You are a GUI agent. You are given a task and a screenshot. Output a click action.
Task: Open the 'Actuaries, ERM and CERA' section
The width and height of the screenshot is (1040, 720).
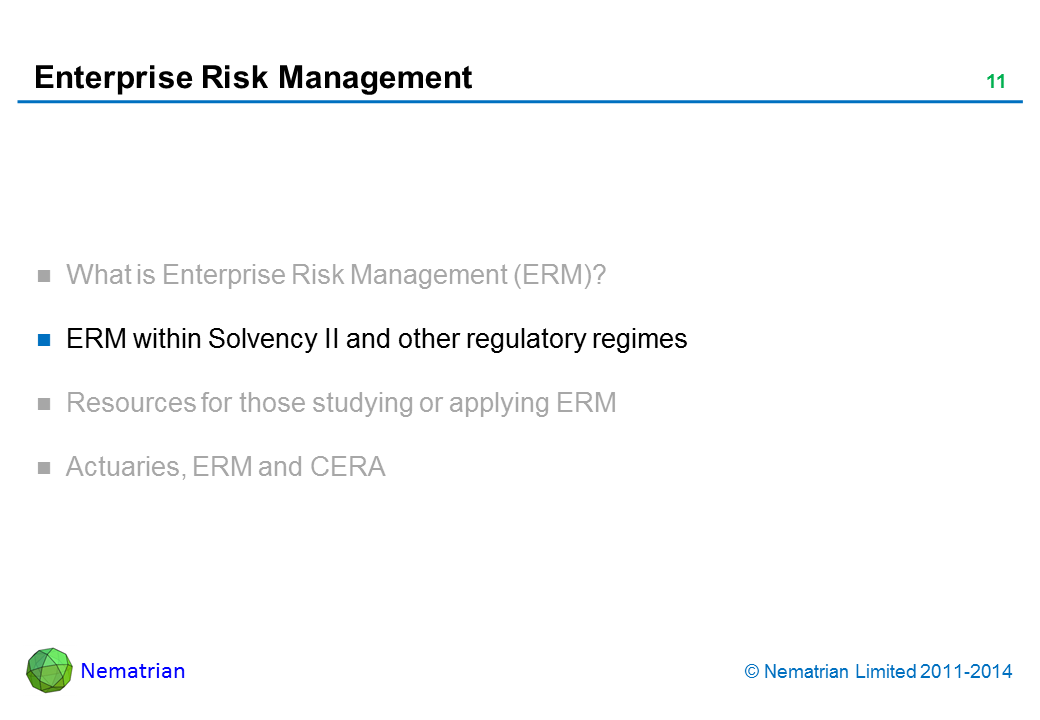tap(225, 467)
